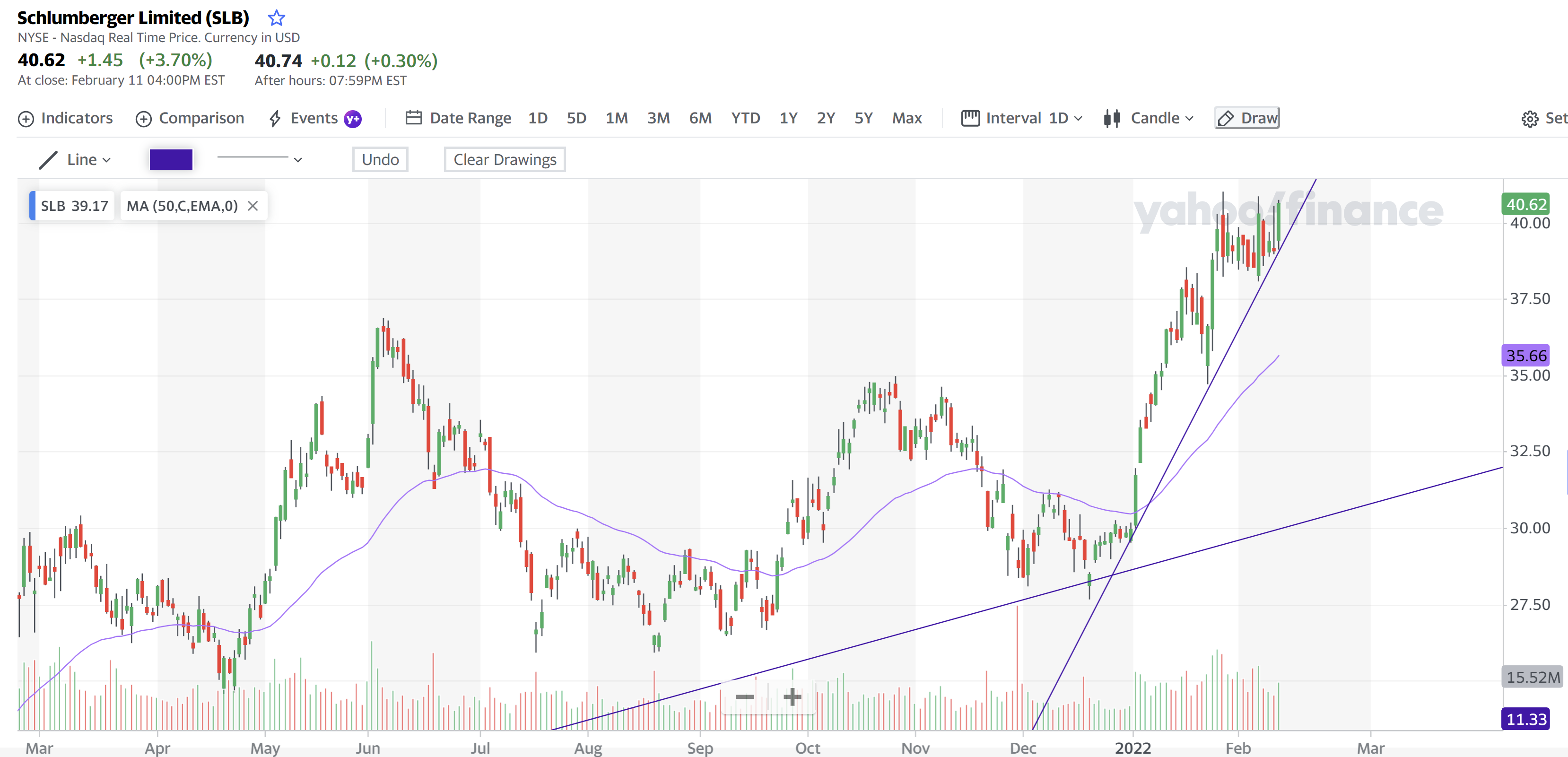
Task: Toggle the Draw mode button
Action: (1246, 118)
